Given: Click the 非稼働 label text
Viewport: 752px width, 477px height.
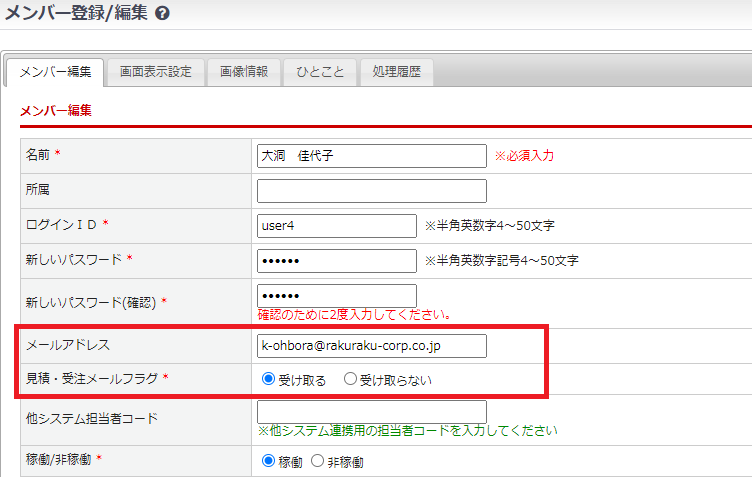Looking at the screenshot, I should click(x=345, y=462).
